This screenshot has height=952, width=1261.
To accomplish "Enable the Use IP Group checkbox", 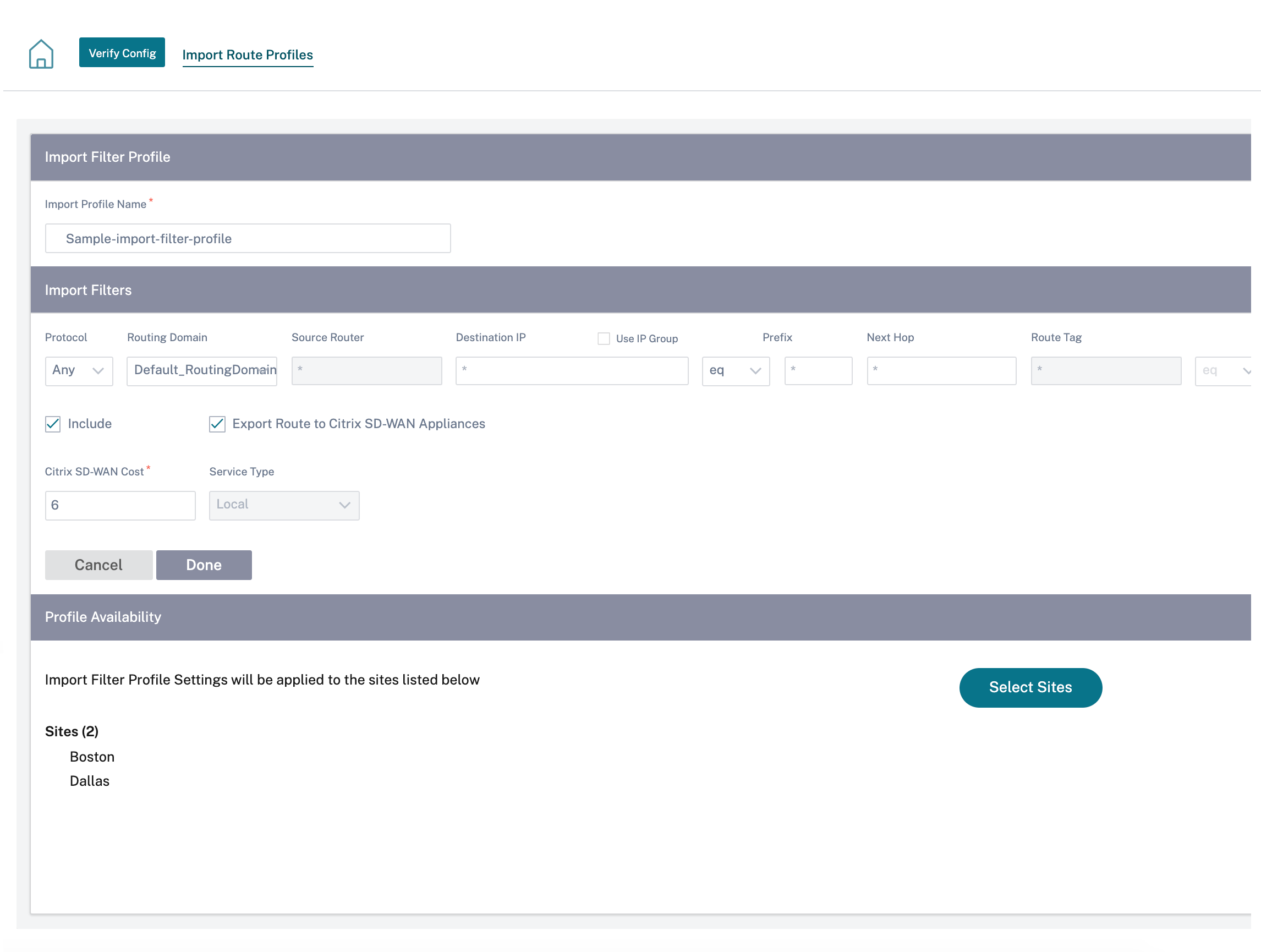I will click(604, 338).
